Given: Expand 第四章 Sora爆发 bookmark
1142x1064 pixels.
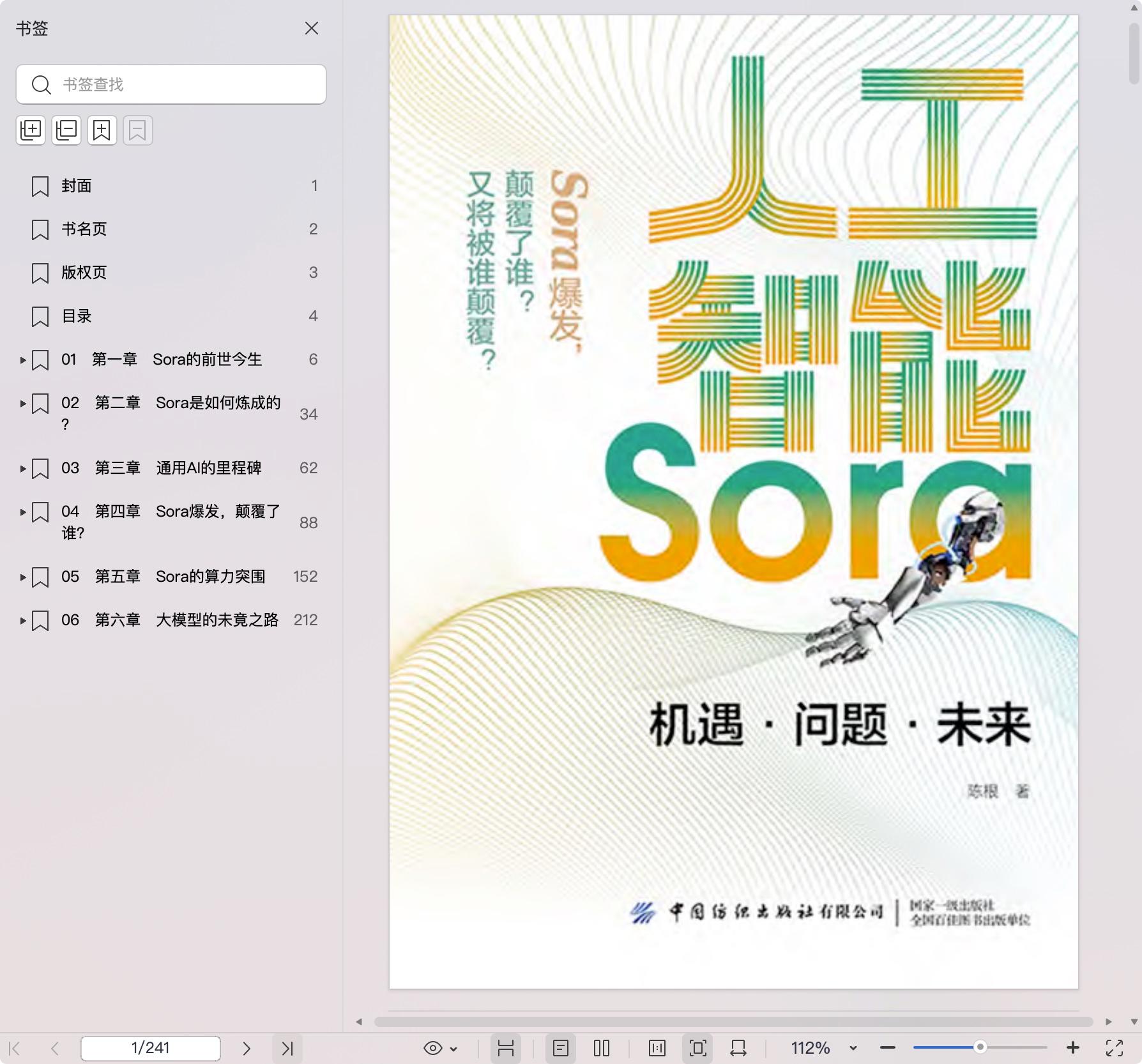Looking at the screenshot, I should point(23,512).
